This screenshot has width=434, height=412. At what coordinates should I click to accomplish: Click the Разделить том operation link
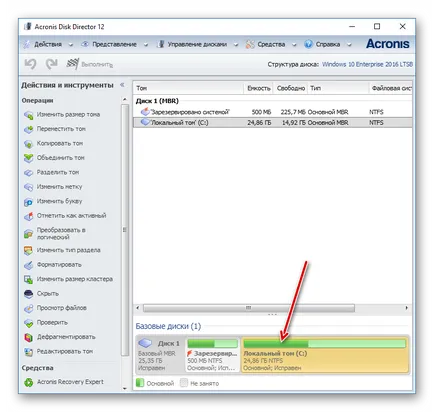coord(58,172)
